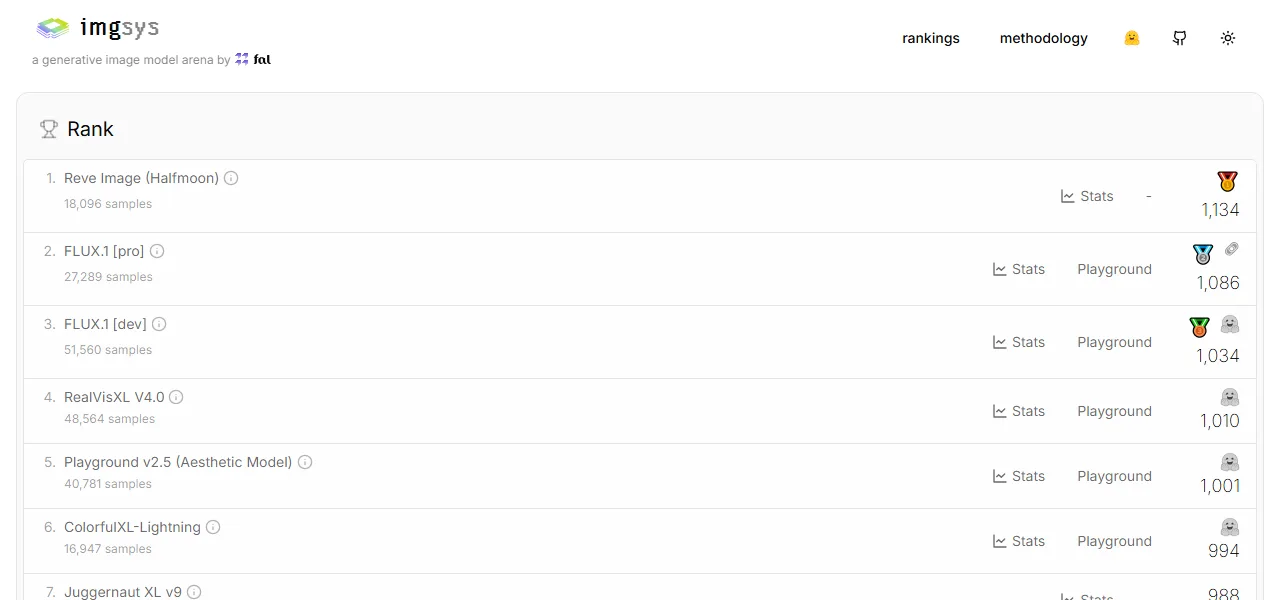Click the paperclip icon beside FLUX.1 [pro] score

(1231, 249)
